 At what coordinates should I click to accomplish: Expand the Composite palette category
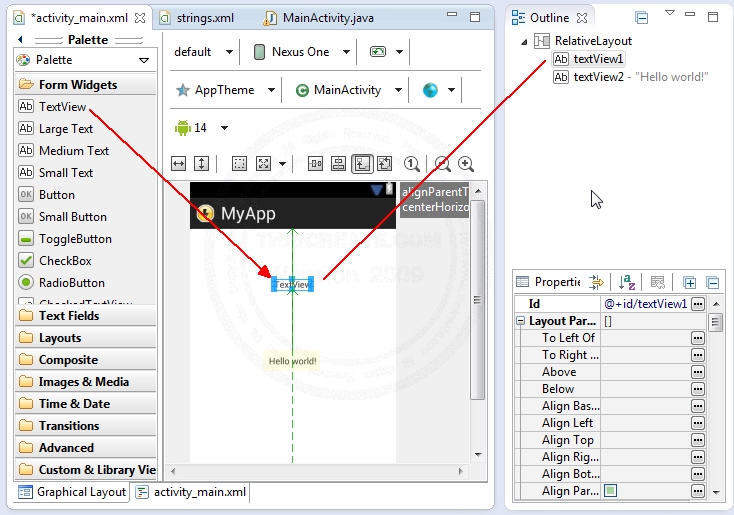(x=86, y=360)
